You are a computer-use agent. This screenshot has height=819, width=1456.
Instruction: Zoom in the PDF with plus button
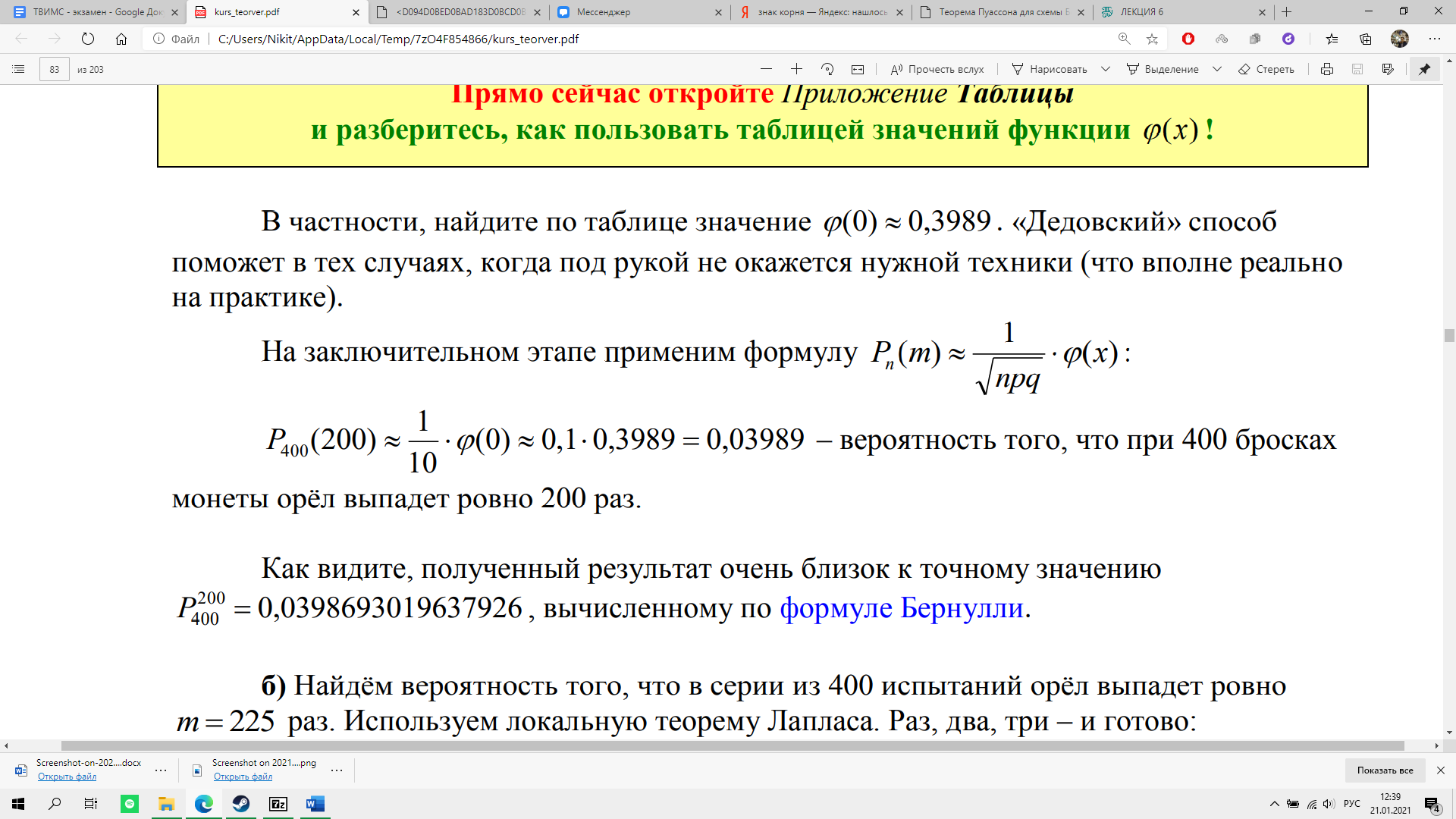click(796, 69)
